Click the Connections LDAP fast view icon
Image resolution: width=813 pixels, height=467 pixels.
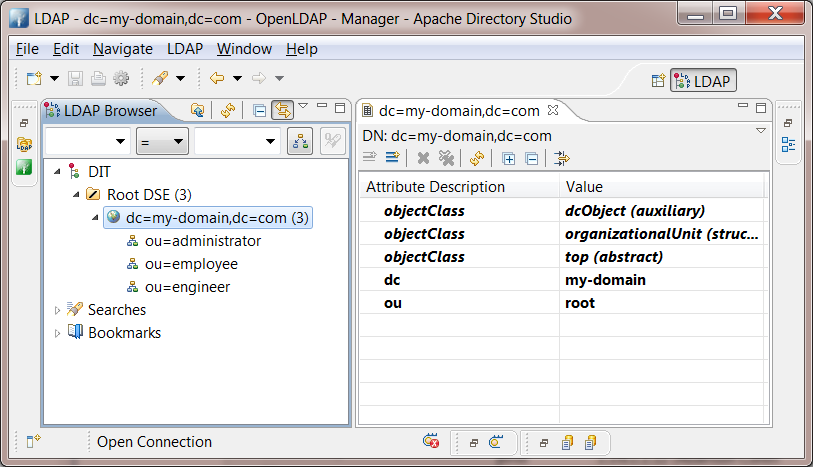[24, 144]
